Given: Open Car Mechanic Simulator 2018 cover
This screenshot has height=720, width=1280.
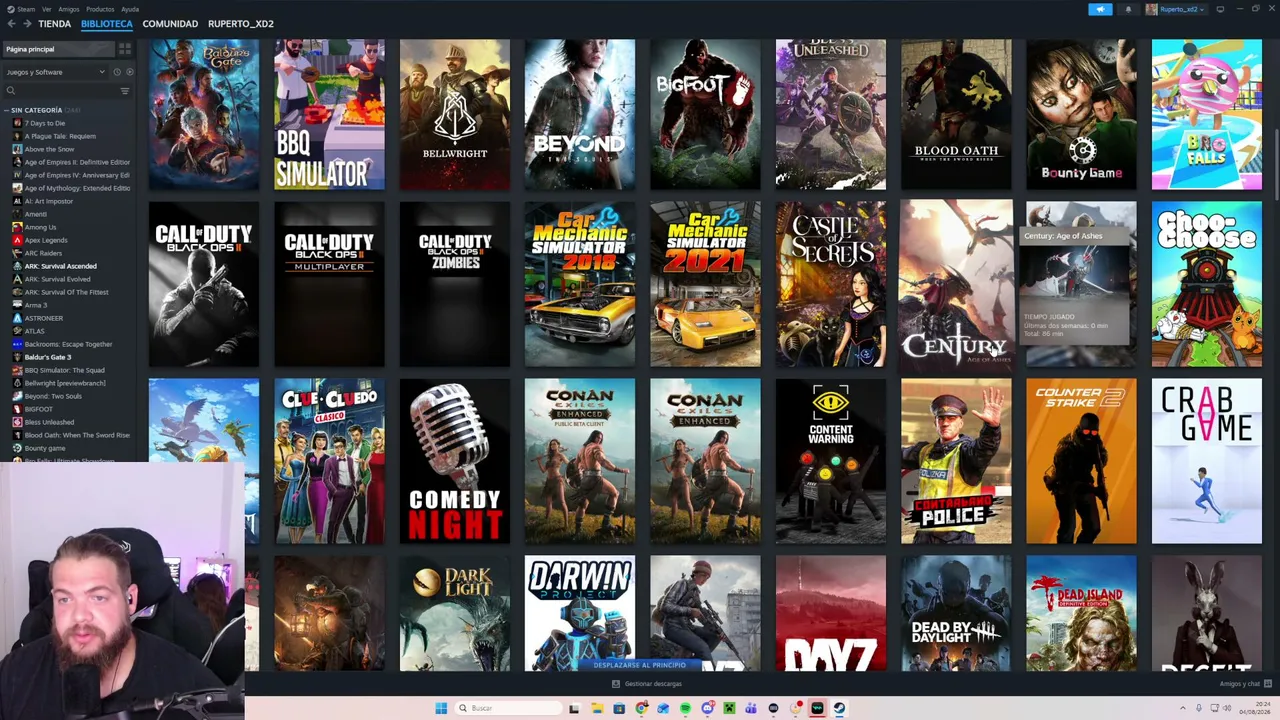Looking at the screenshot, I should coord(580,284).
